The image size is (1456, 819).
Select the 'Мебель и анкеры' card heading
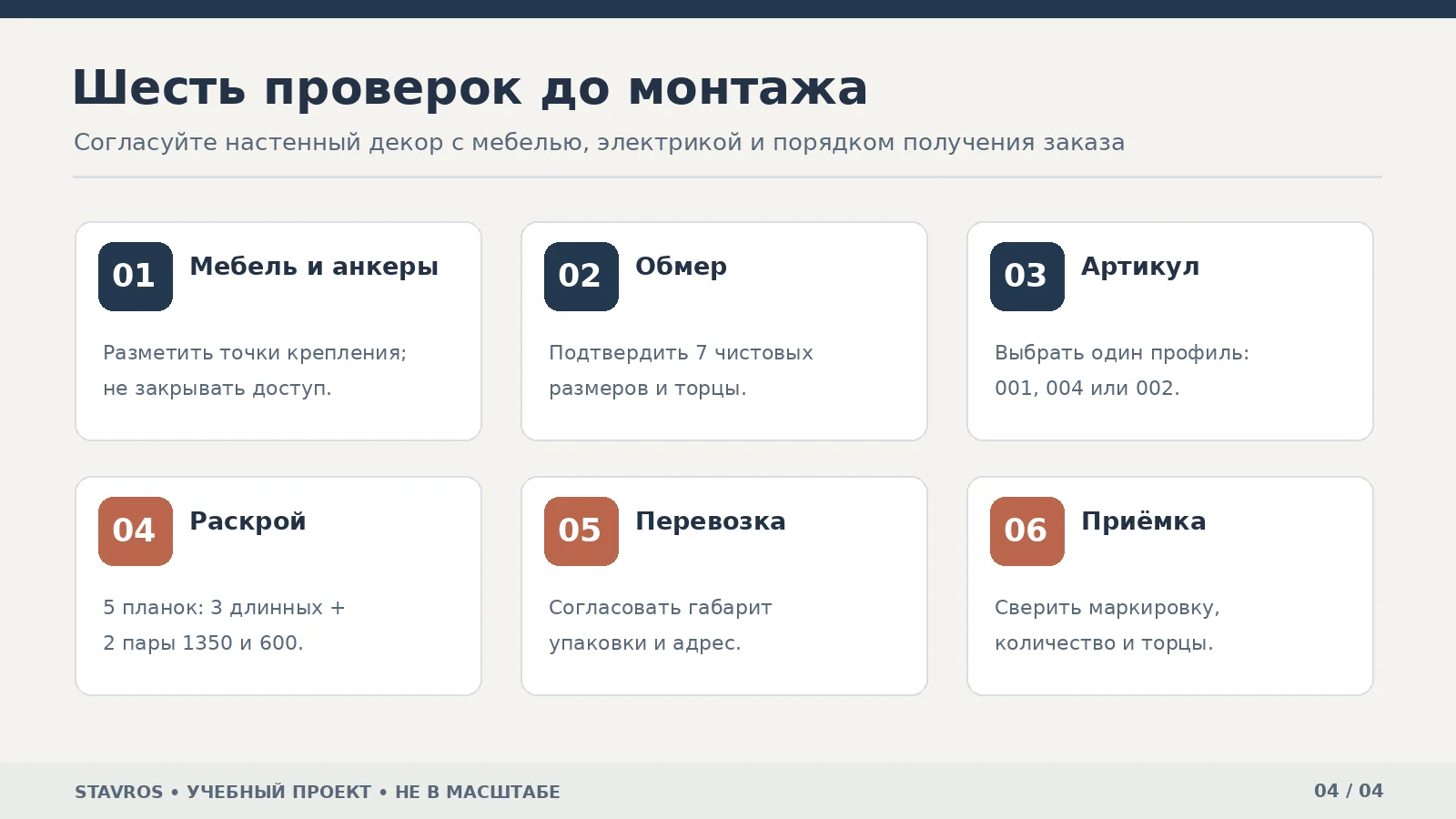[314, 267]
